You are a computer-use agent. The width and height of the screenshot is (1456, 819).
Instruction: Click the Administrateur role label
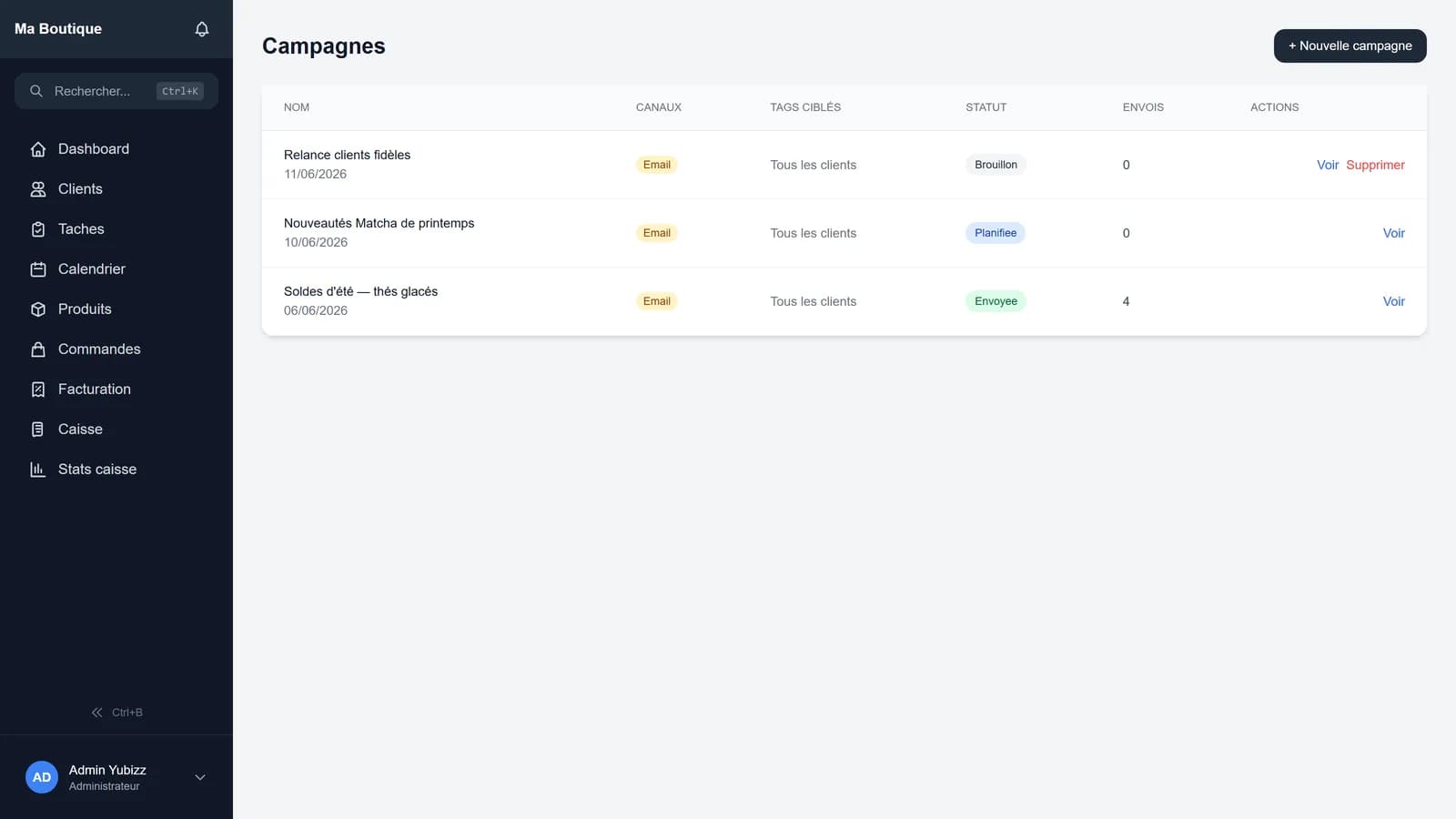[104, 786]
